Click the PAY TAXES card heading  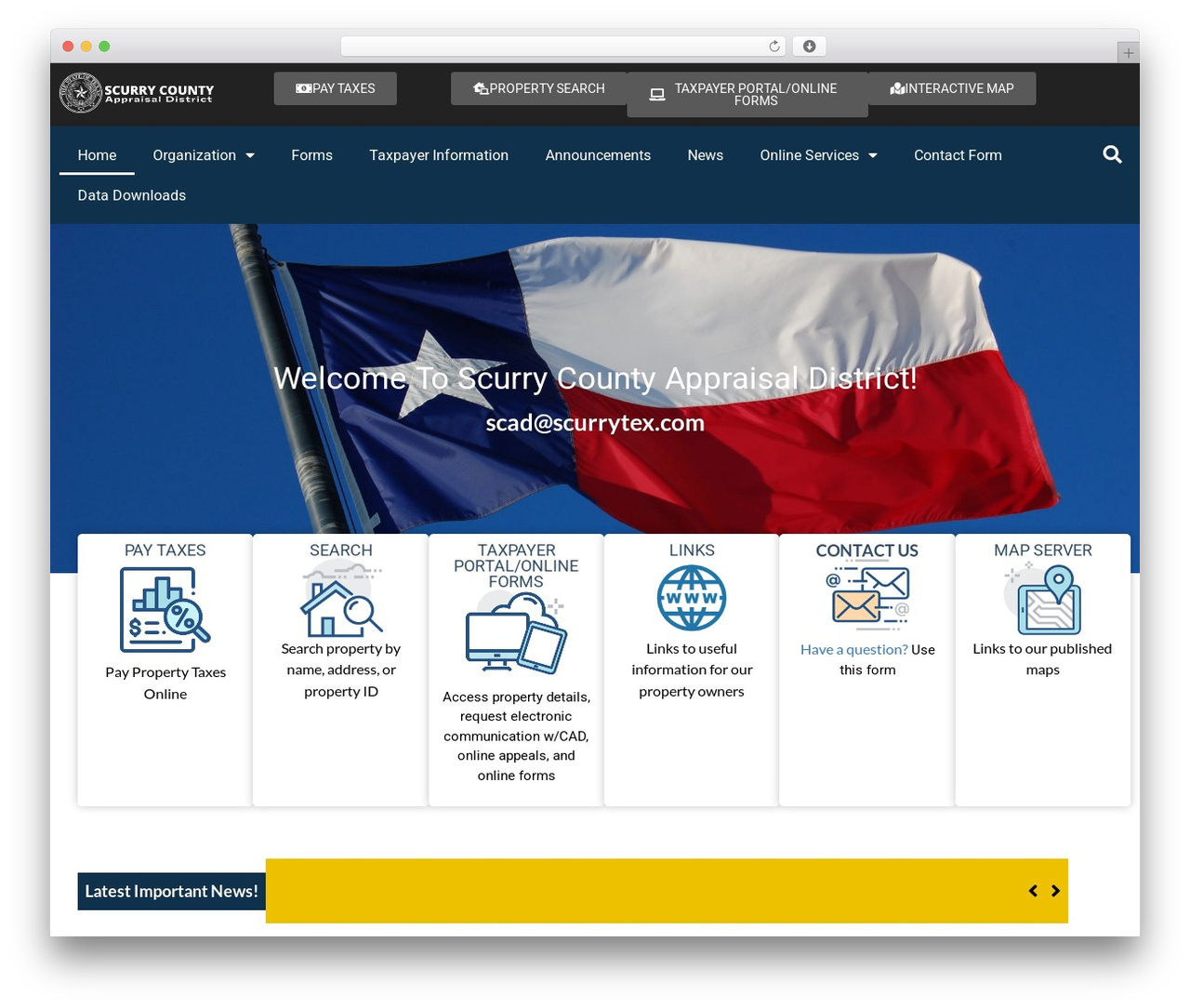point(165,550)
